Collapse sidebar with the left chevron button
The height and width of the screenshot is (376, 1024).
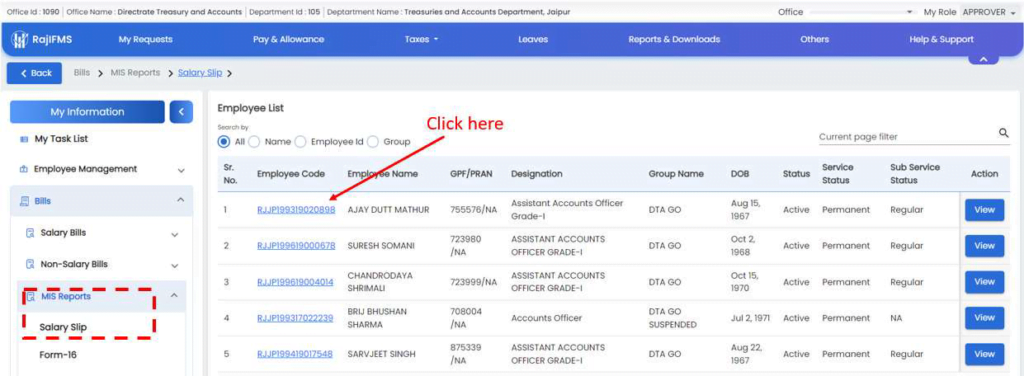coord(181,112)
